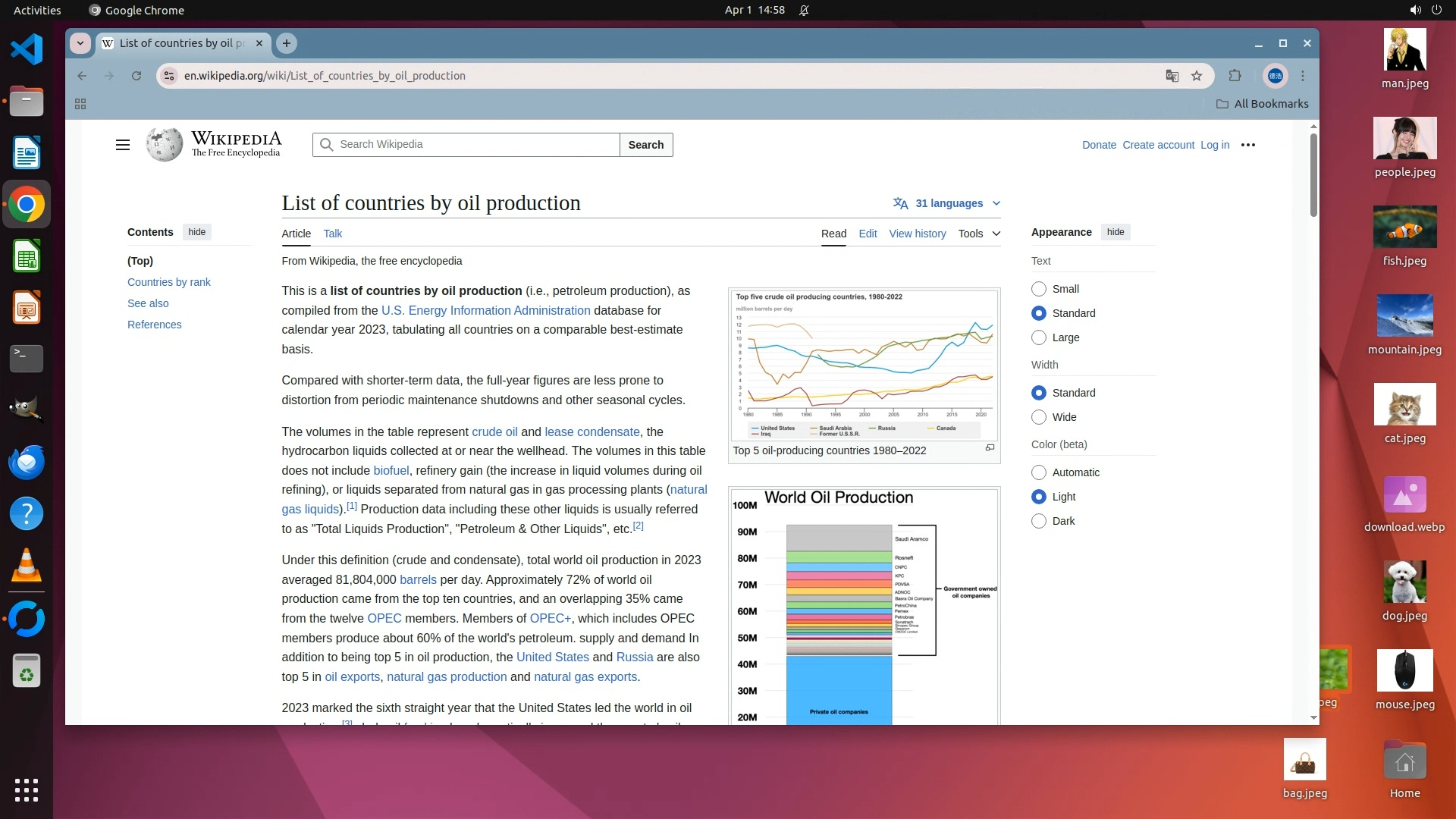Open Chrome three-dot menu
Screen dimensions: 1456x819
(x=1303, y=76)
